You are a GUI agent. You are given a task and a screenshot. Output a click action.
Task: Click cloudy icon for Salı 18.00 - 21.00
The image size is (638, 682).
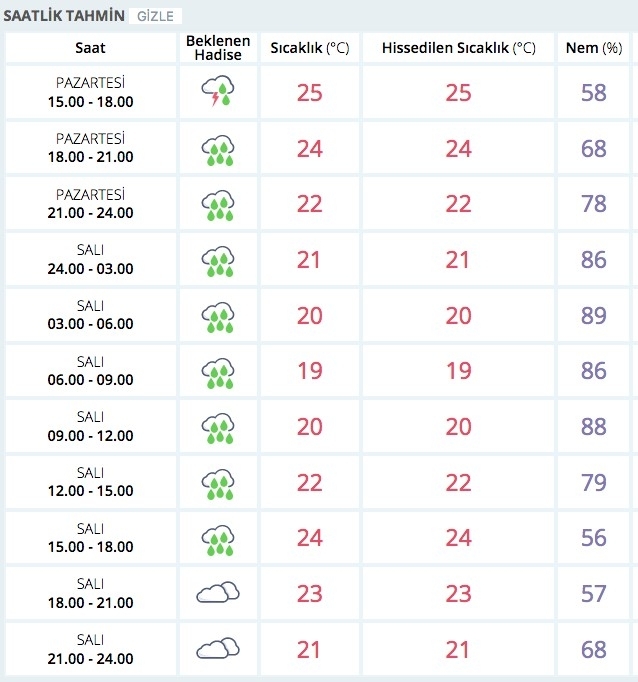click(217, 593)
